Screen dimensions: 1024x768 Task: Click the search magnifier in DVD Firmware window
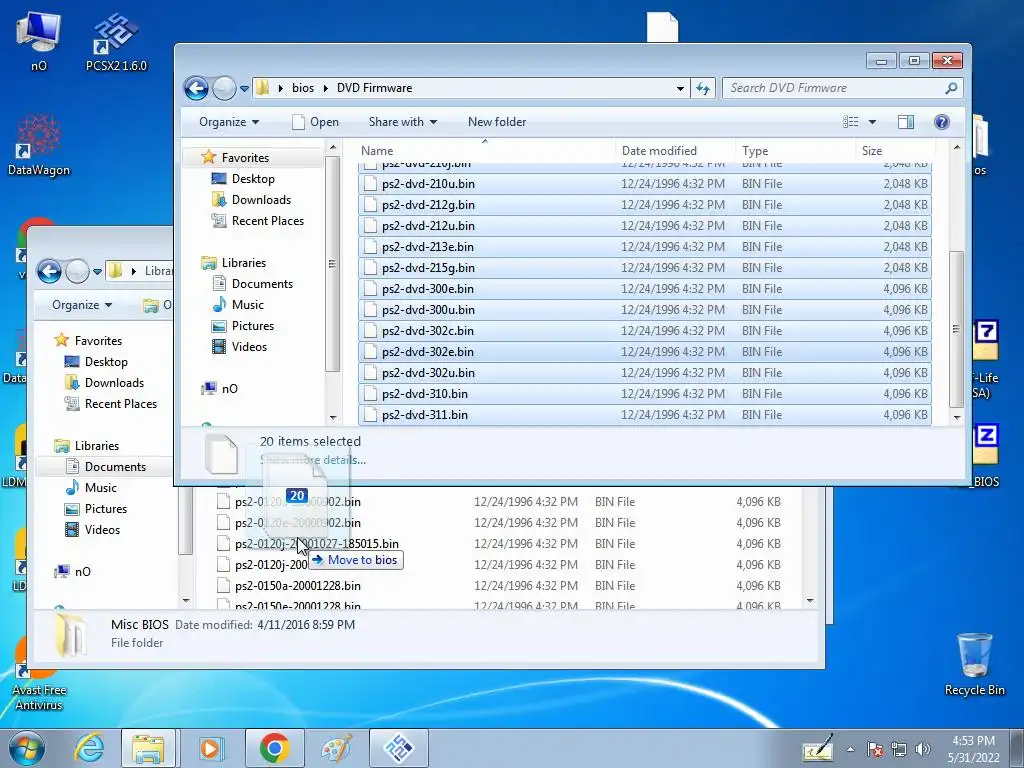(x=952, y=88)
